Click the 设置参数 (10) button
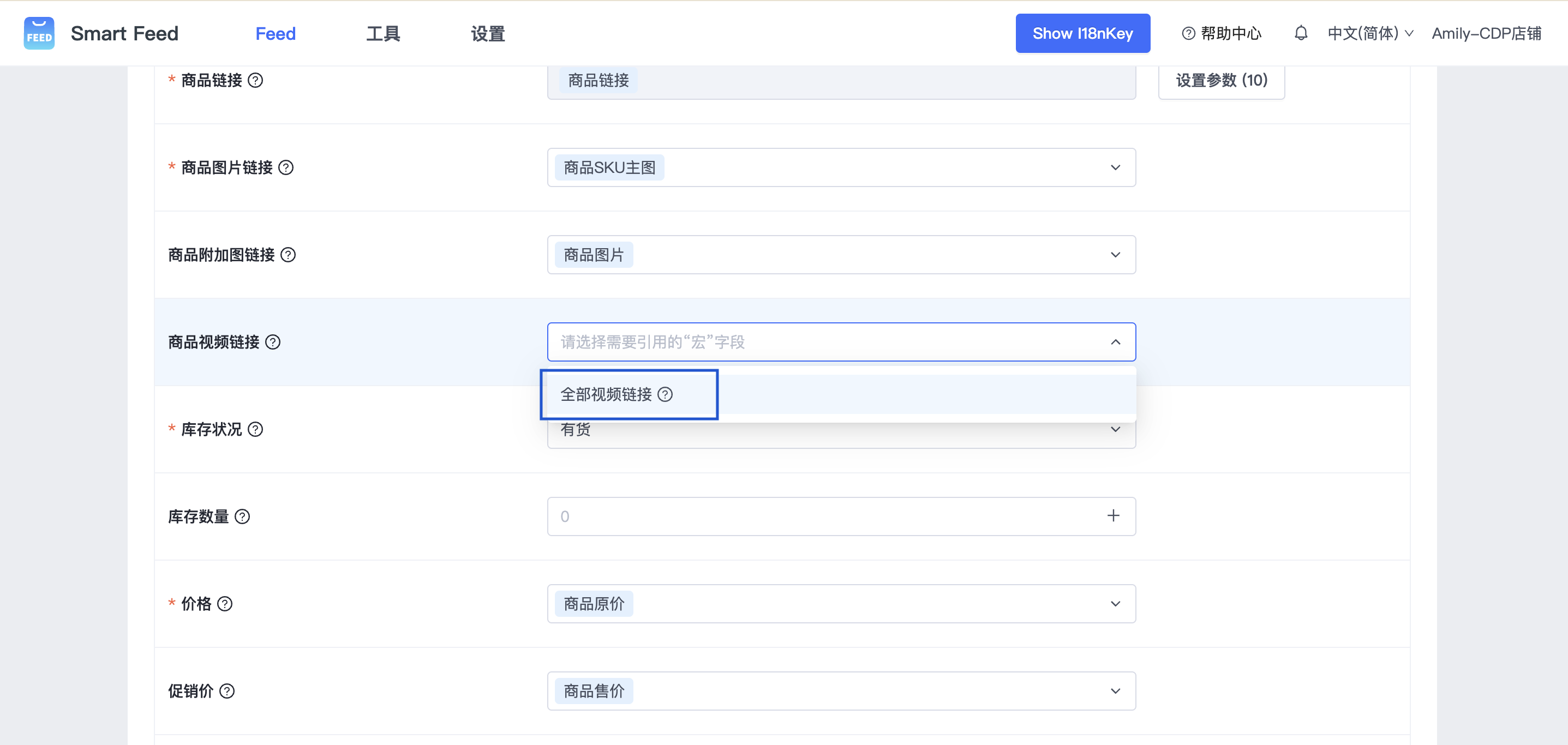 point(1222,80)
